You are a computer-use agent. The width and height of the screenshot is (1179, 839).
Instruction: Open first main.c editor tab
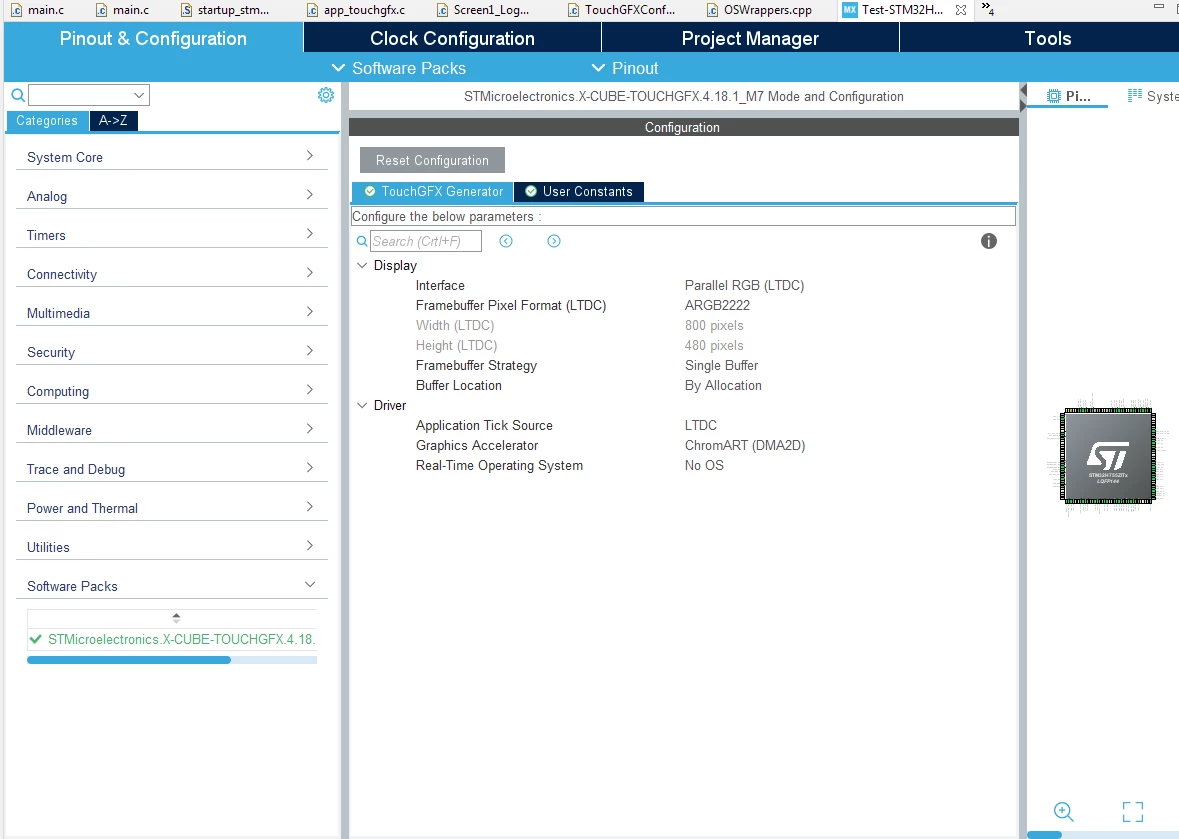pos(38,10)
